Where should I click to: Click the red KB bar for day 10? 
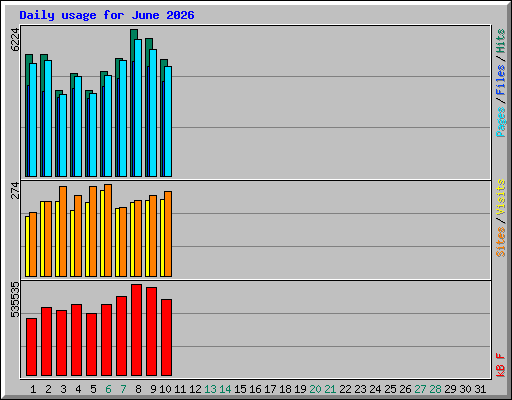[x=167, y=337]
